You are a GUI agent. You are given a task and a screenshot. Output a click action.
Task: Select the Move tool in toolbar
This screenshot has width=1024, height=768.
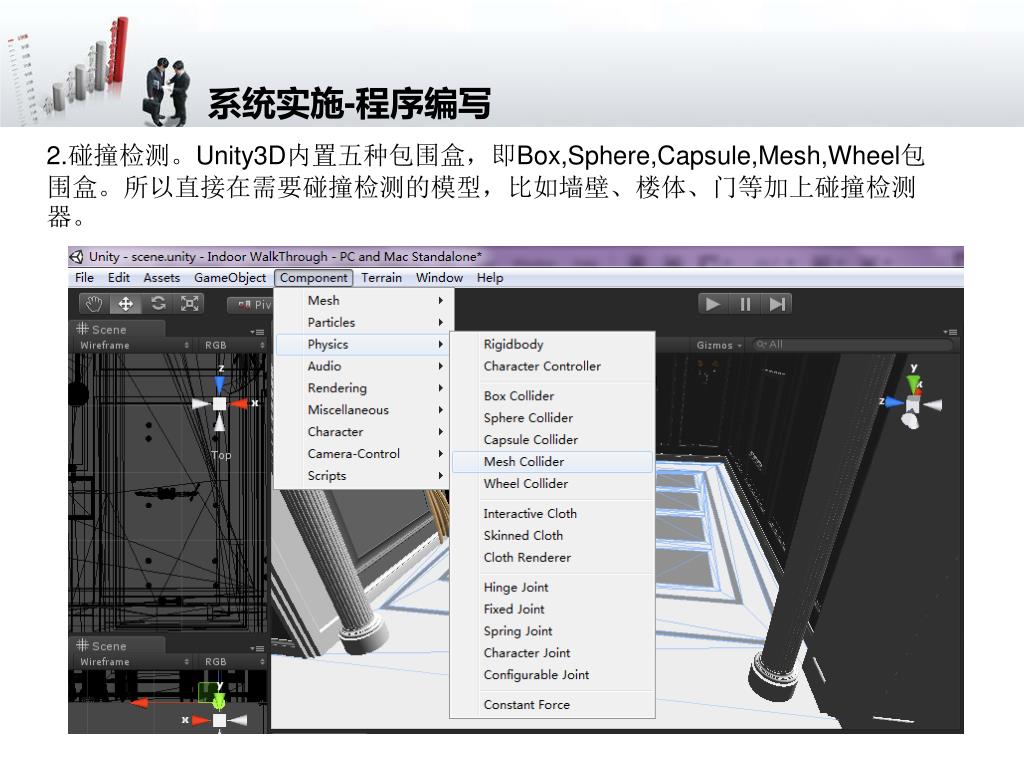tap(125, 304)
